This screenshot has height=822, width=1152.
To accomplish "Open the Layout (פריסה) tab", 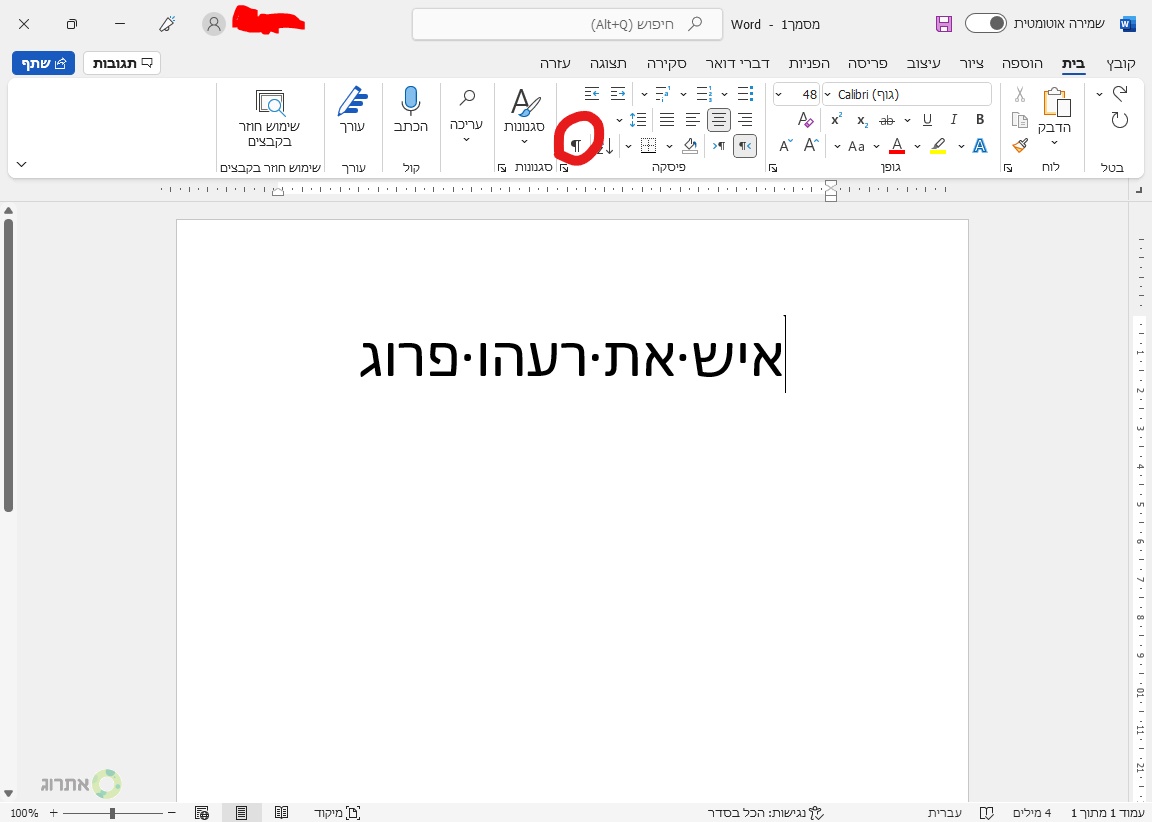I will (868, 64).
